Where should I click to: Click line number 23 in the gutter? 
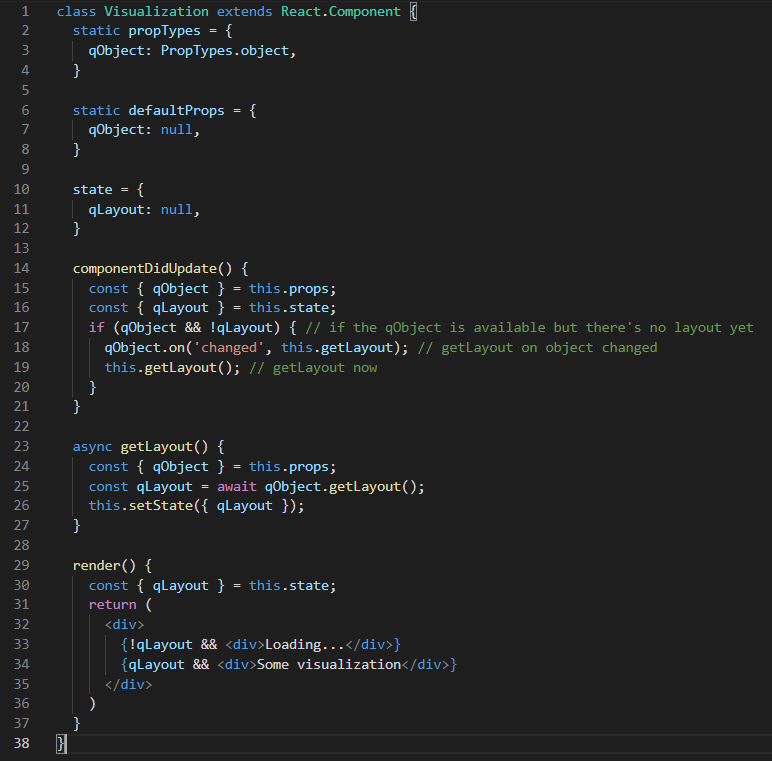click(21, 446)
